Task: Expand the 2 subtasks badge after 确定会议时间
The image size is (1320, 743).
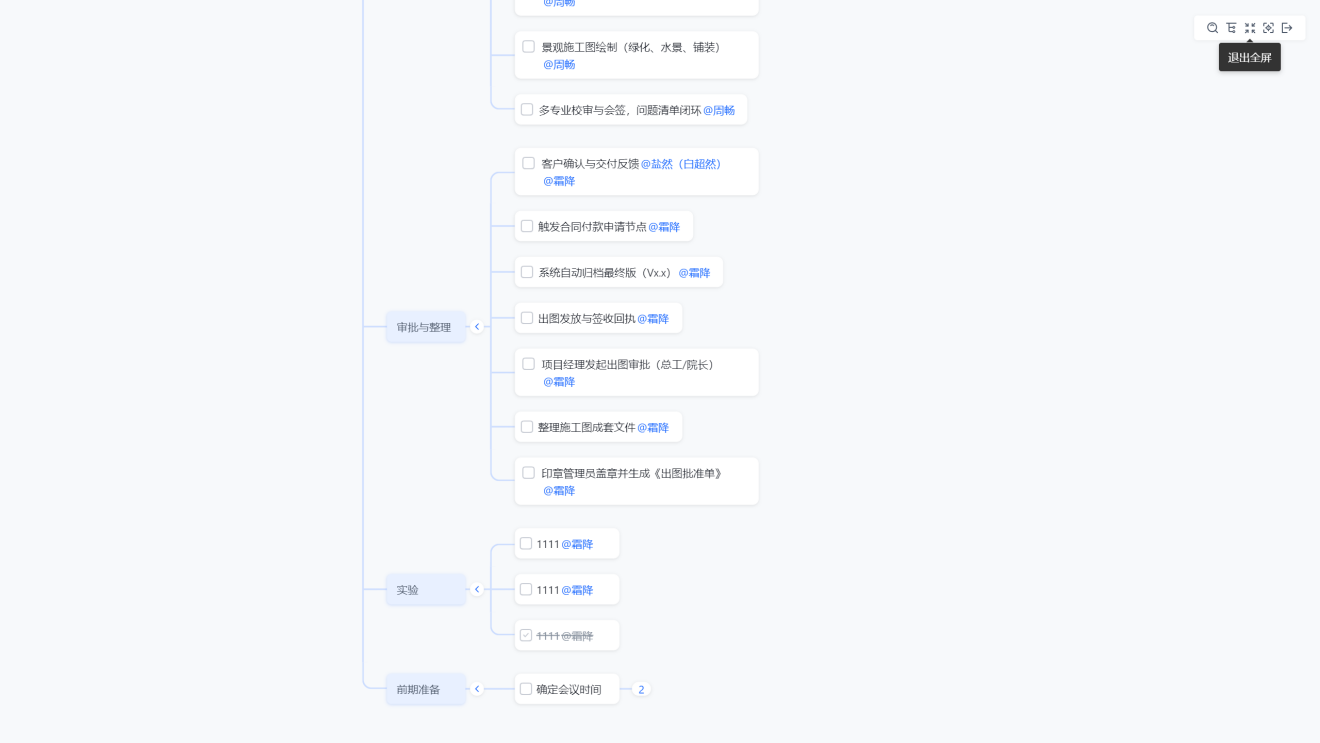Action: click(x=641, y=689)
